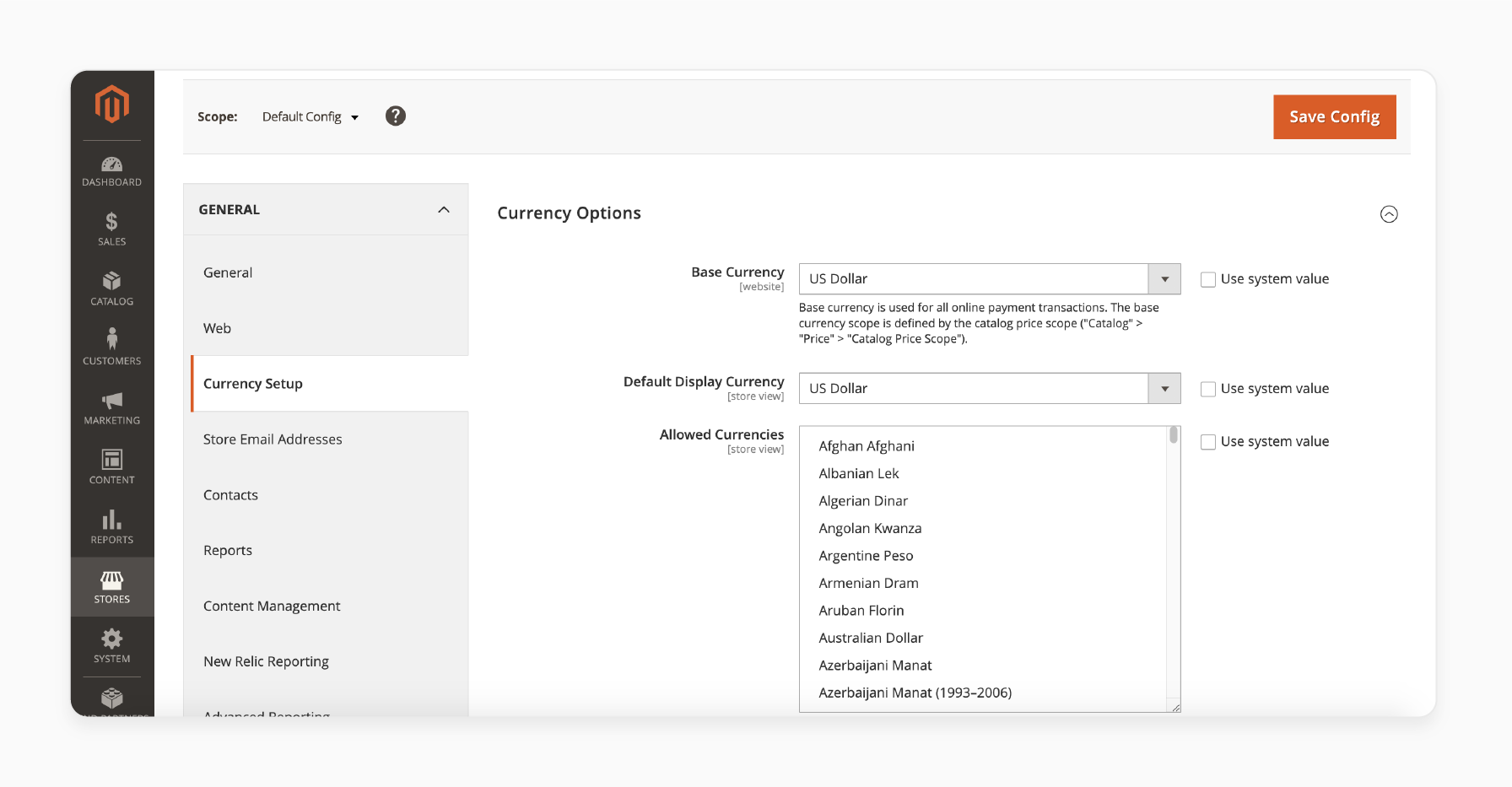Viewport: 1512px width, 787px height.
Task: Select Aruban Florin in Allowed Currencies
Action: point(983,611)
